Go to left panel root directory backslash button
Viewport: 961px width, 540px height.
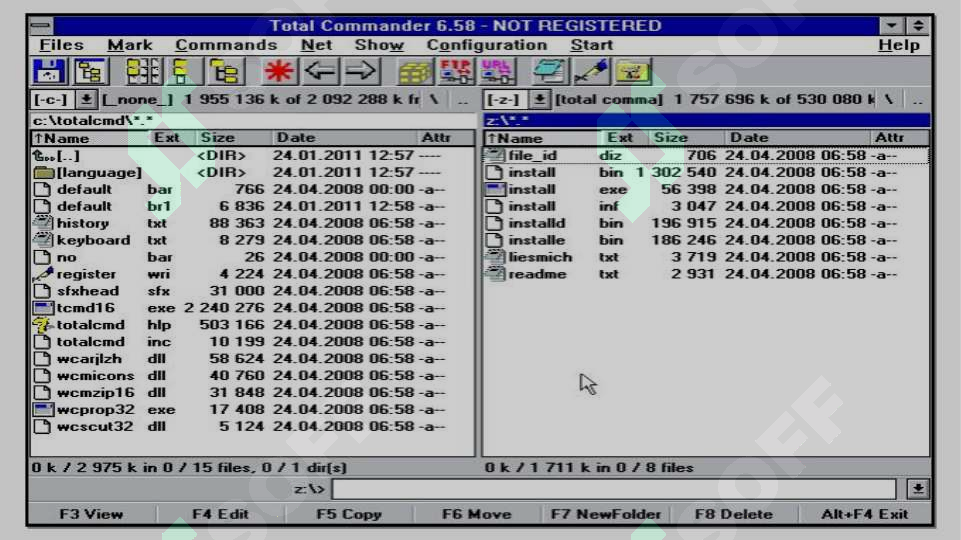[x=435, y=99]
